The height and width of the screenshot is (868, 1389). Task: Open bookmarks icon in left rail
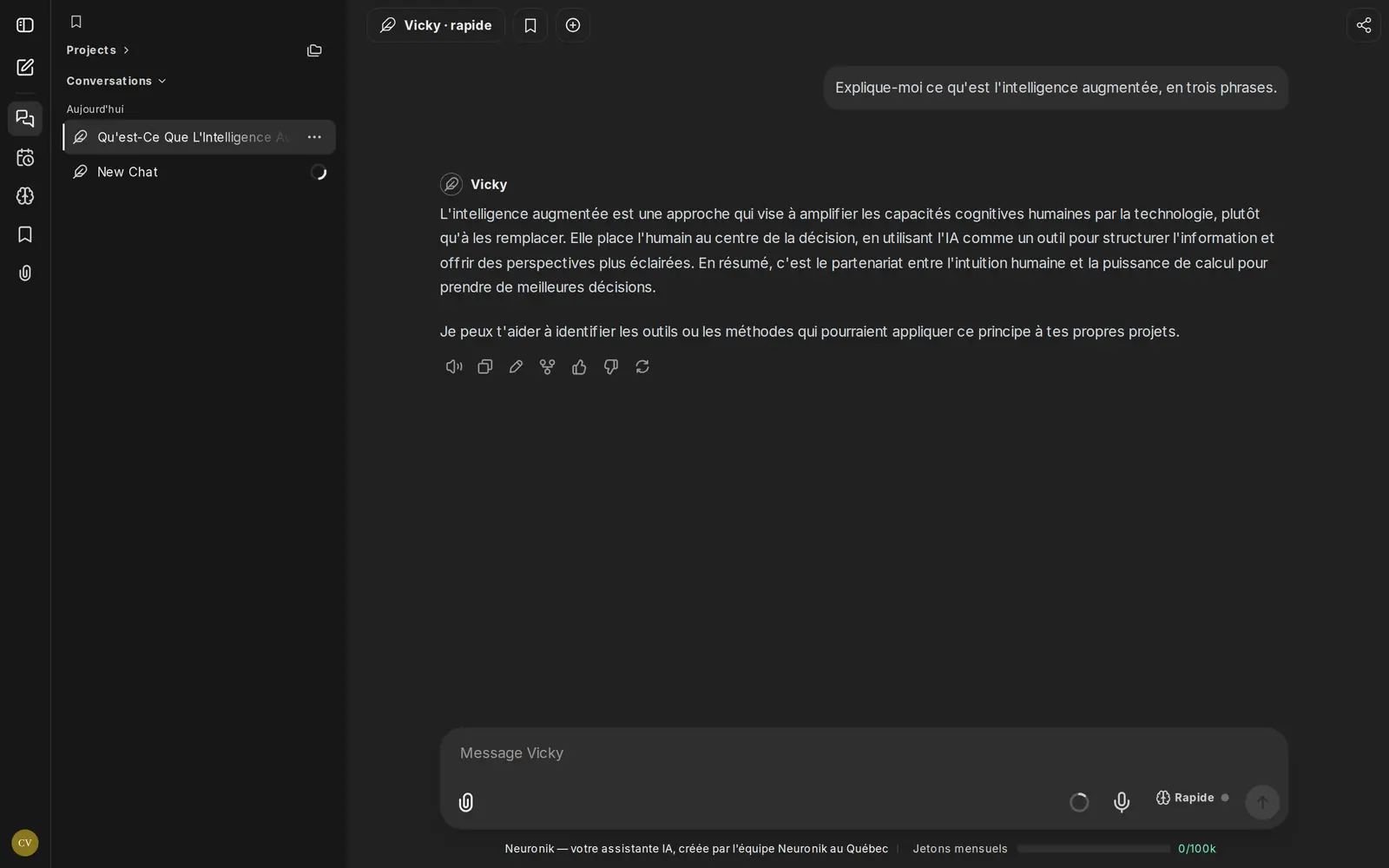25,234
